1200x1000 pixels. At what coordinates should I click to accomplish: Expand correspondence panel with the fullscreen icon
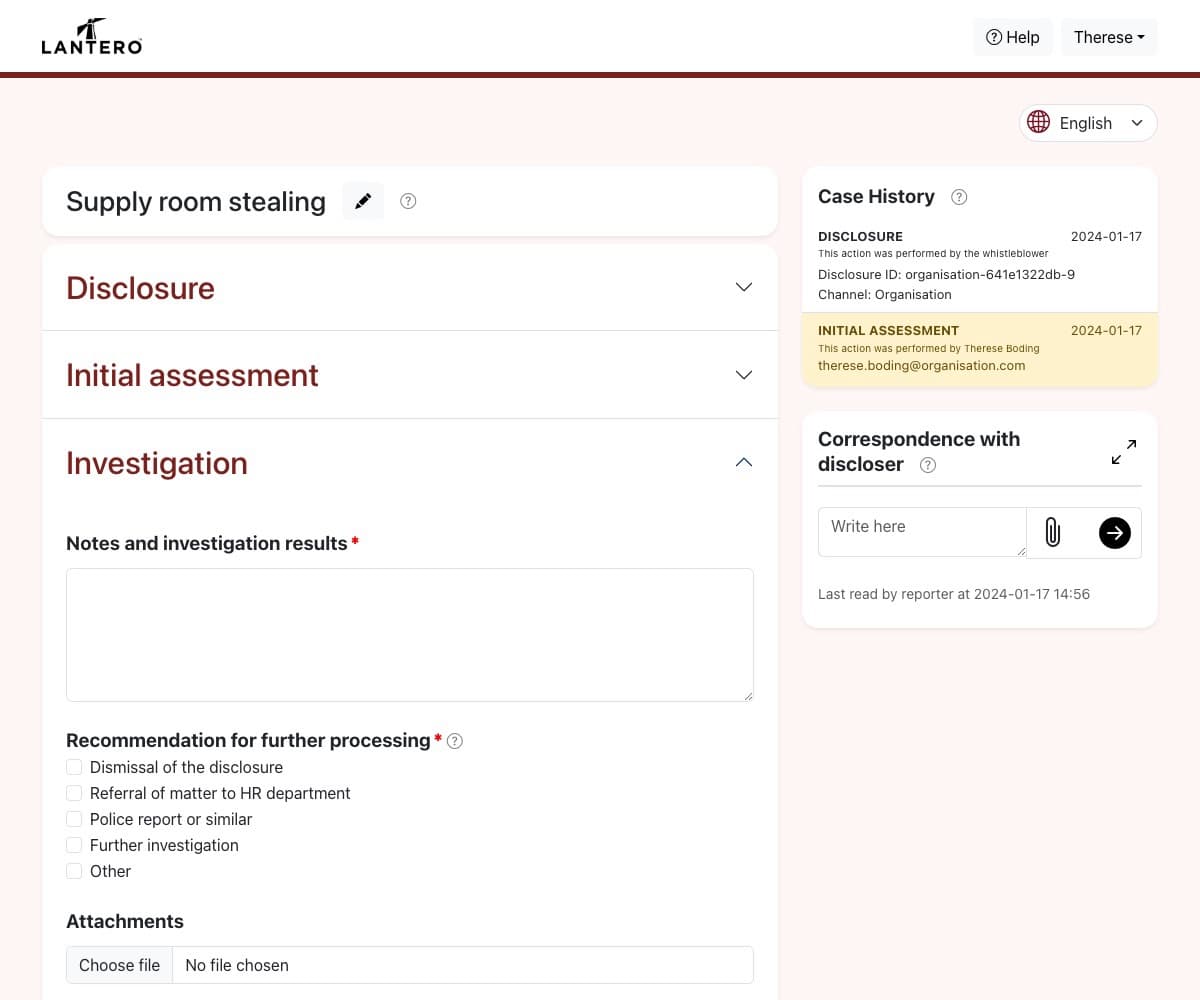[x=1123, y=451]
